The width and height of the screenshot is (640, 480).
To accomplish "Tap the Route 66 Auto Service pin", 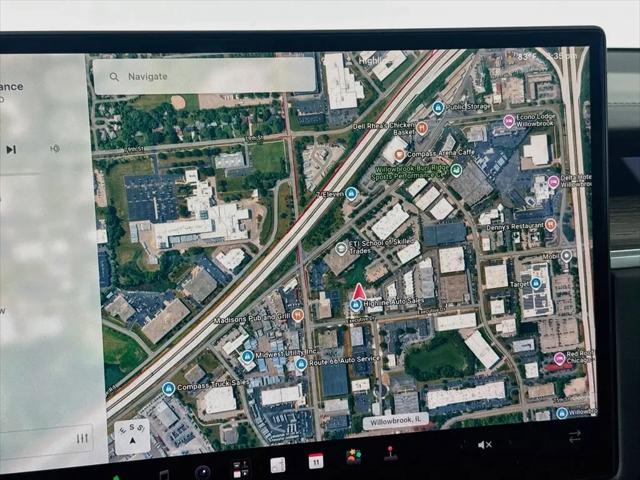I will coord(301,363).
